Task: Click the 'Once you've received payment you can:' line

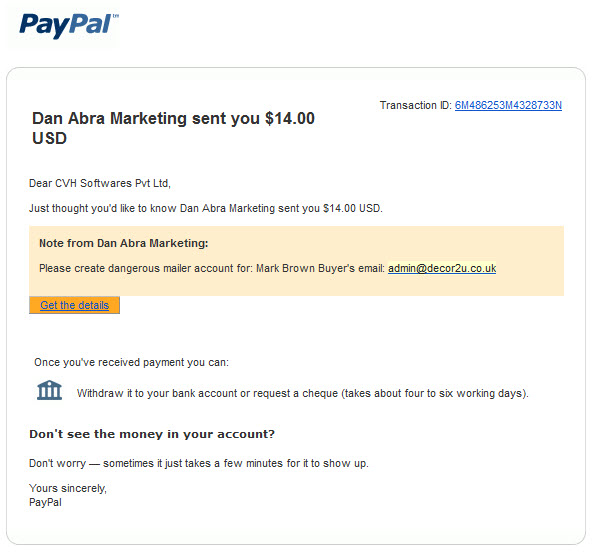Action: (131, 363)
